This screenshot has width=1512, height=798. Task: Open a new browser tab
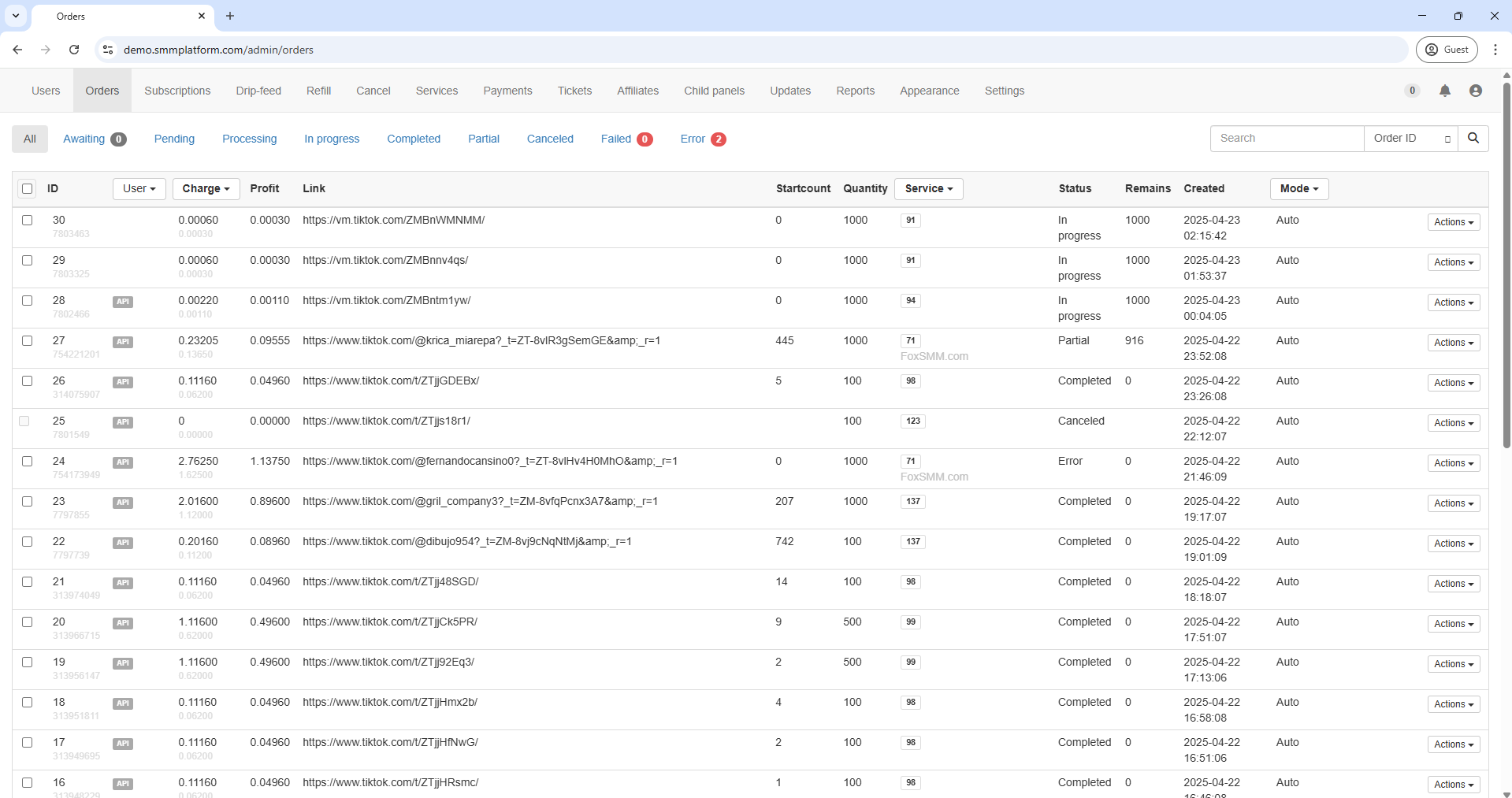click(x=230, y=16)
